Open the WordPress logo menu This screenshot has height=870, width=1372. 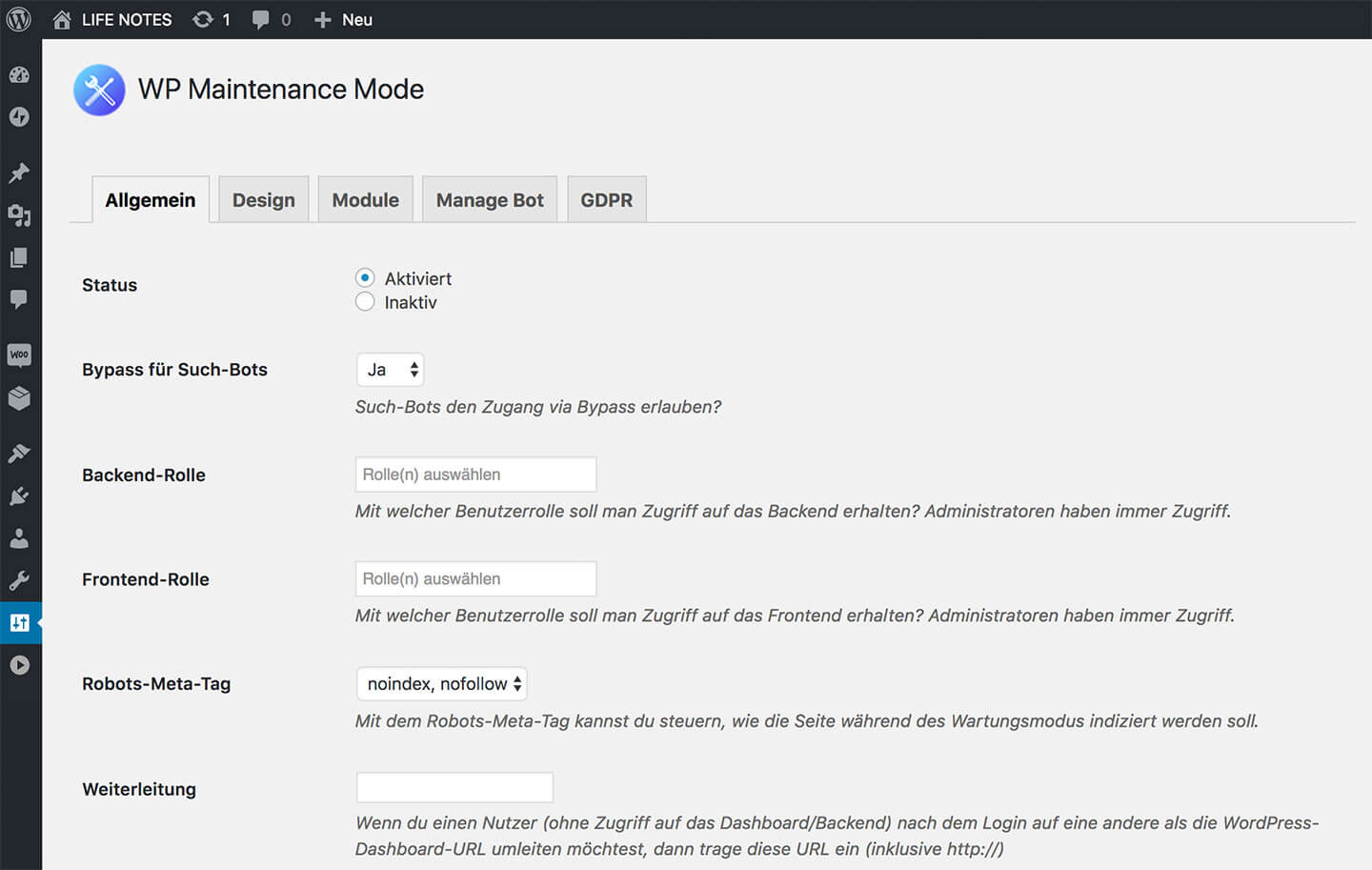click(19, 19)
